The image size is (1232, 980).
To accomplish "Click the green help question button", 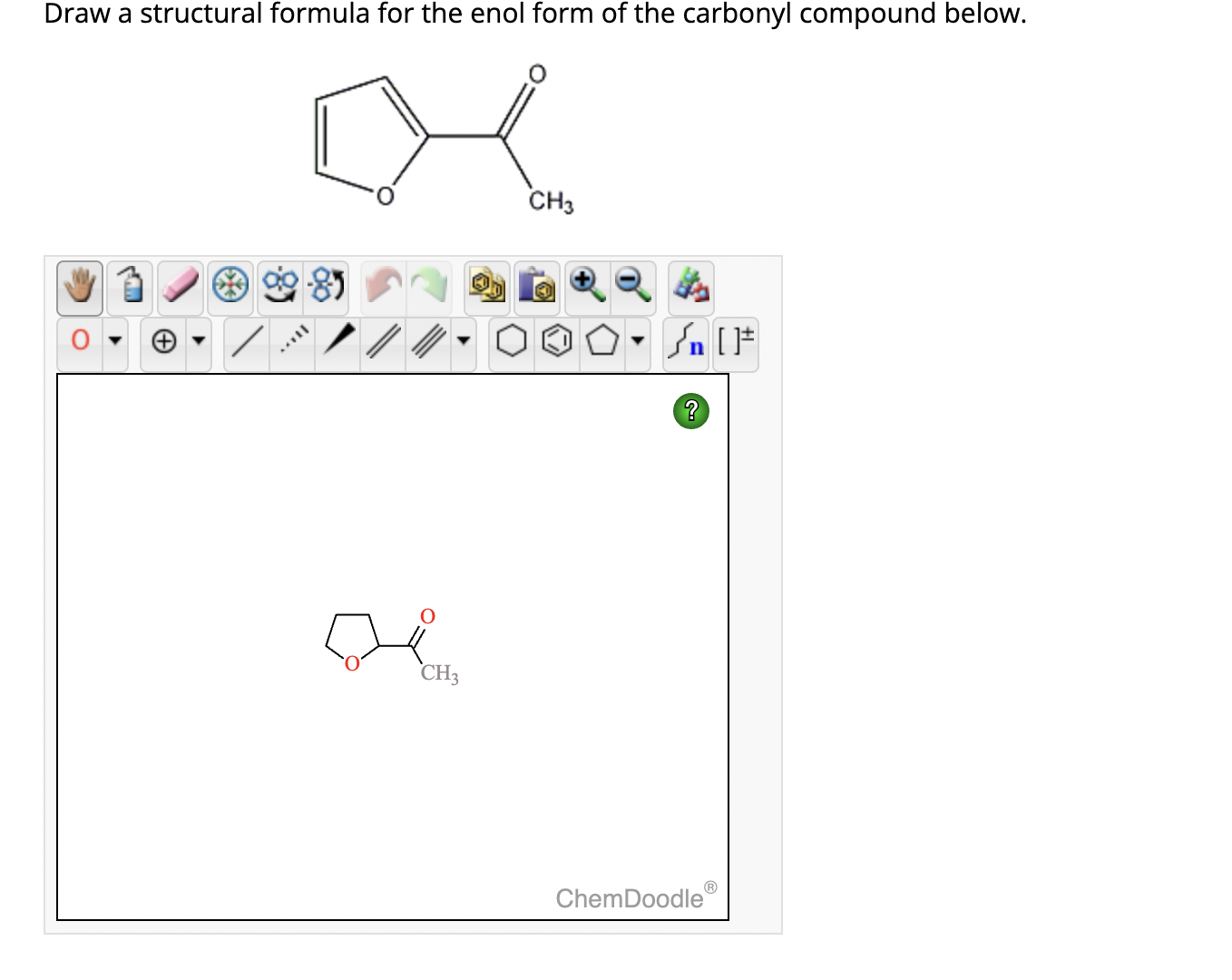I will pos(691,411).
